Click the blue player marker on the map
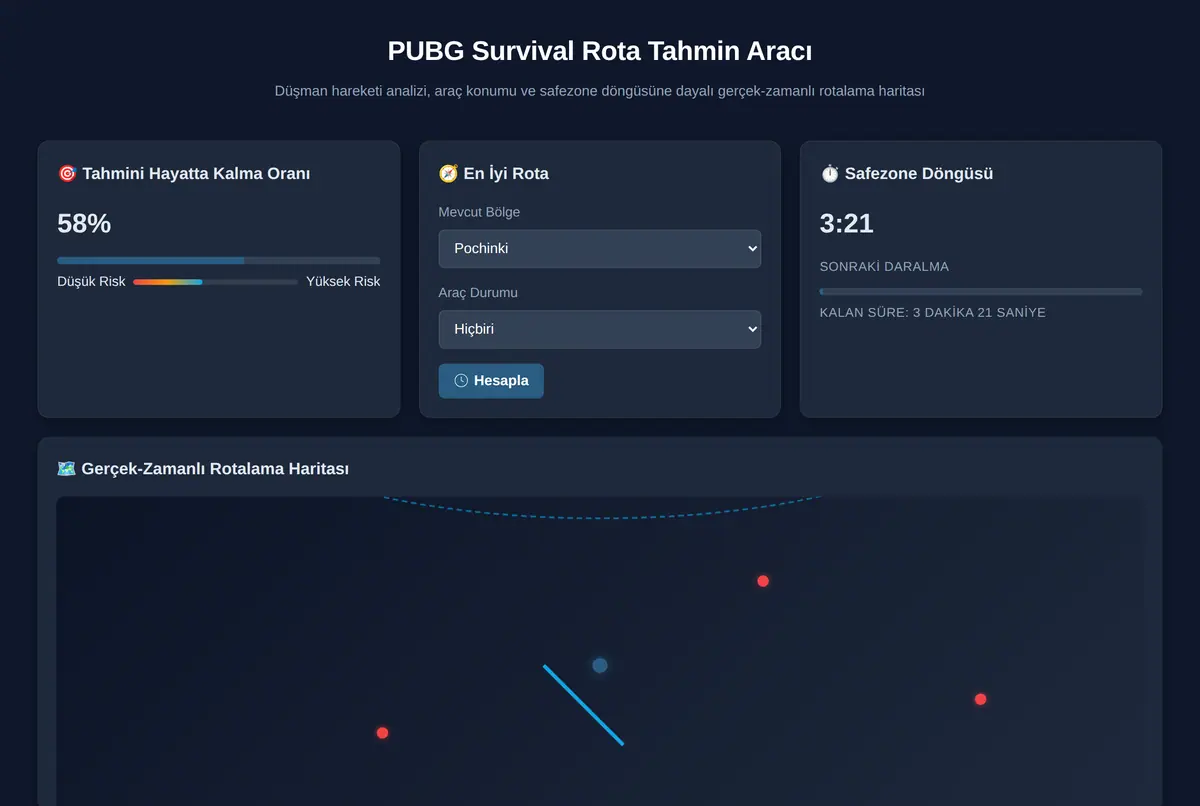Viewport: 1200px width, 806px height. 600,665
